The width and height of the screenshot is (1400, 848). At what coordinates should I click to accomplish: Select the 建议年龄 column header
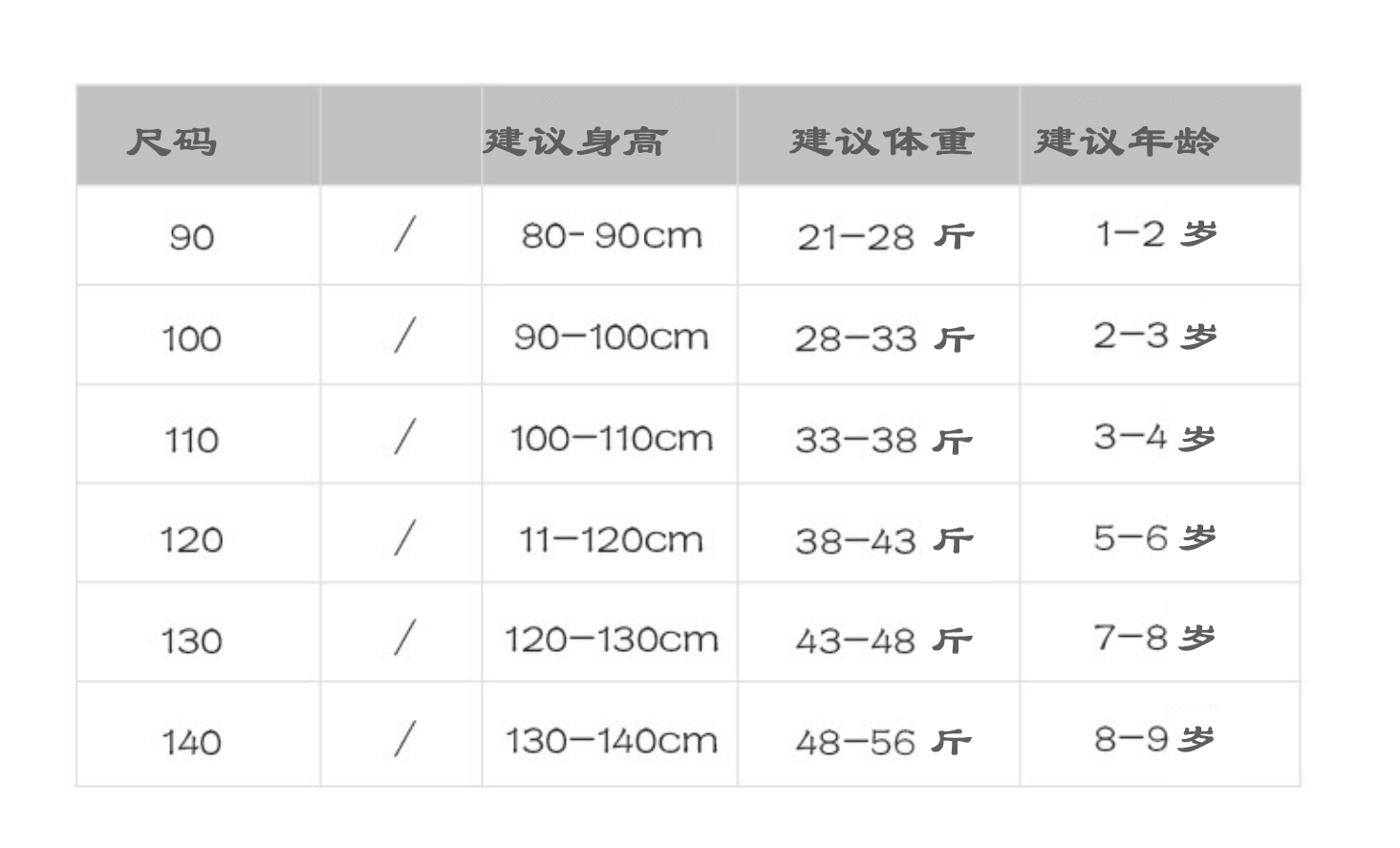pyautogui.click(x=1127, y=141)
